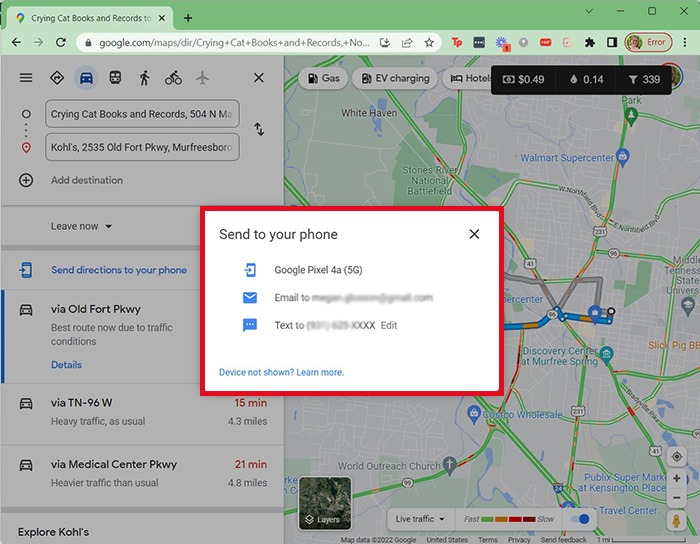Select walking travel mode
700x544 pixels.
click(144, 78)
